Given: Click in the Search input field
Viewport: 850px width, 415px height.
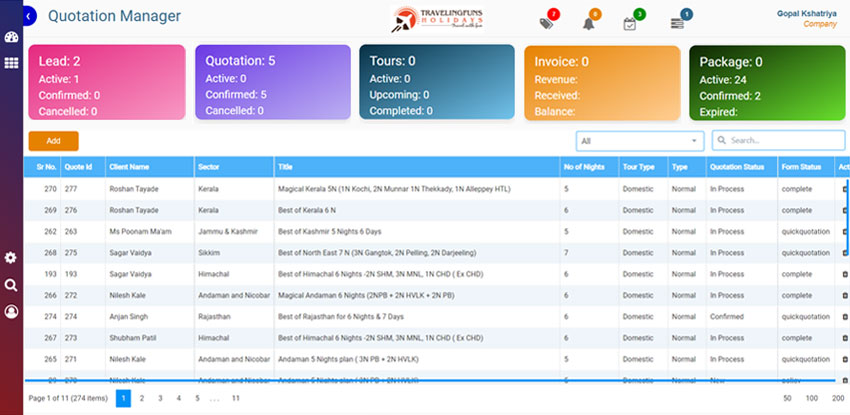Looking at the screenshot, I should pyautogui.click(x=785, y=141).
